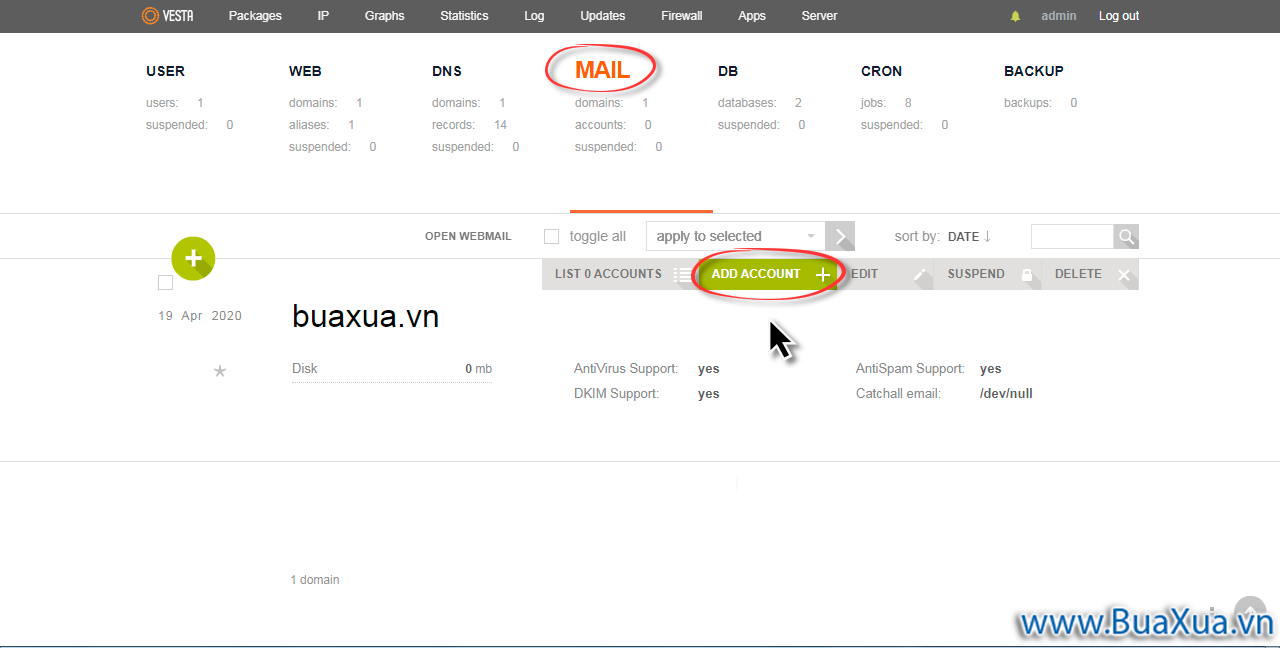Click LIST 0 ACCOUNTS button
Image resolution: width=1280 pixels, height=648 pixels.
coord(620,274)
